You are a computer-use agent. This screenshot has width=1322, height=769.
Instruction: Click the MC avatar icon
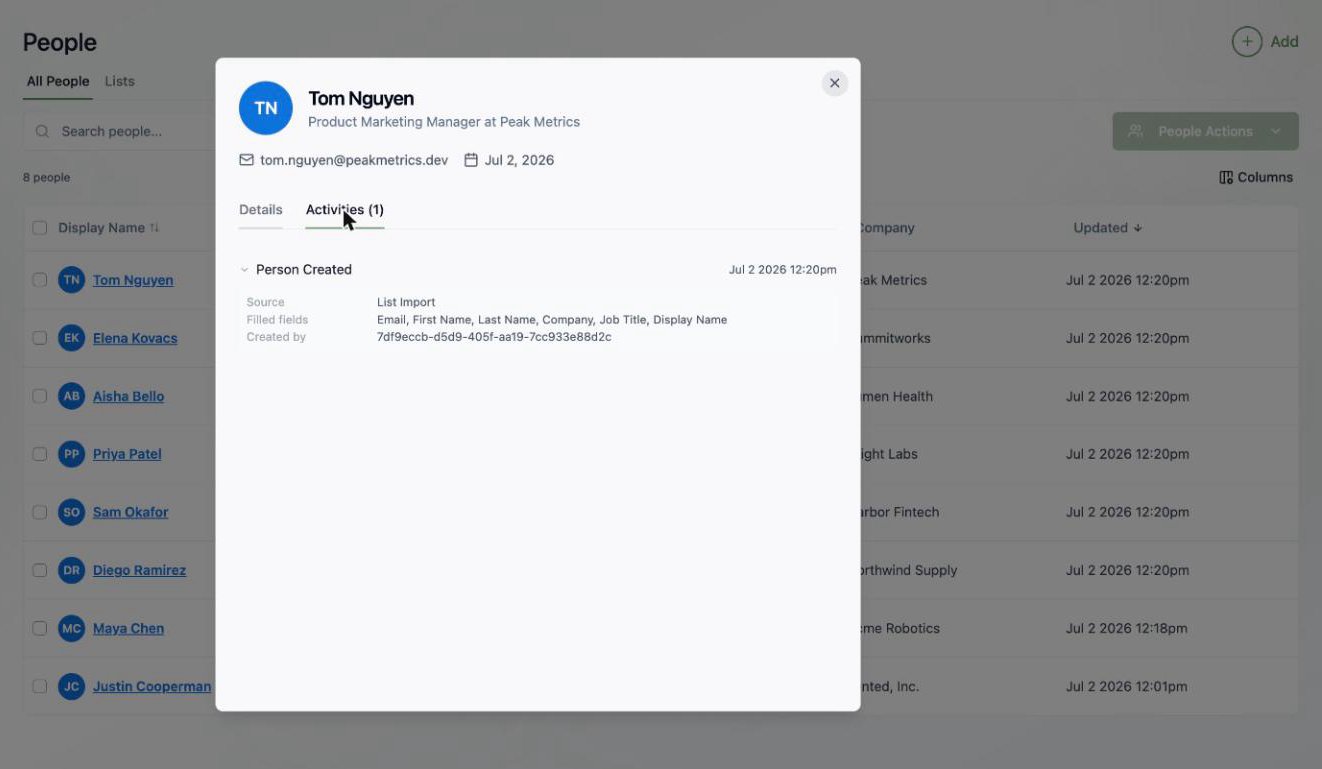click(x=71, y=628)
